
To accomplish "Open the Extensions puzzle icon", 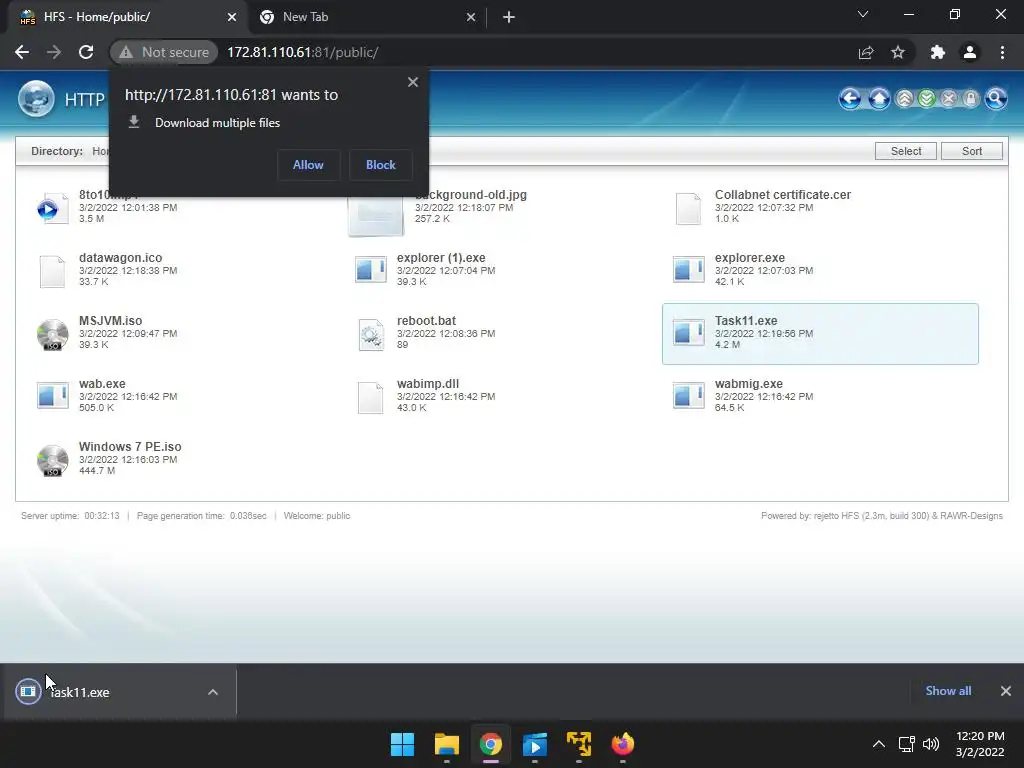I will tap(937, 52).
